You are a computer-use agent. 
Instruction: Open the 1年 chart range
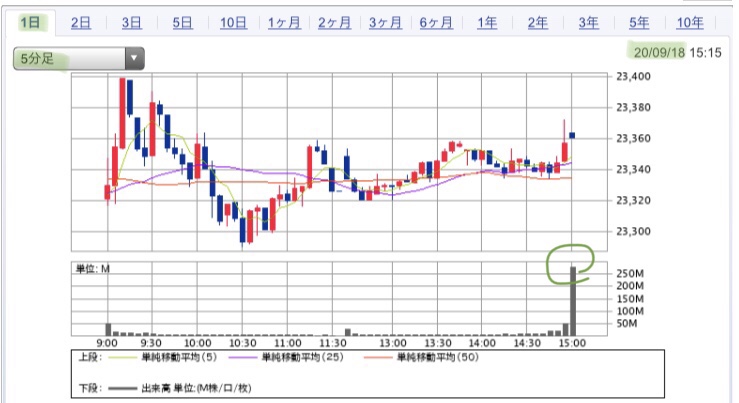(487, 22)
